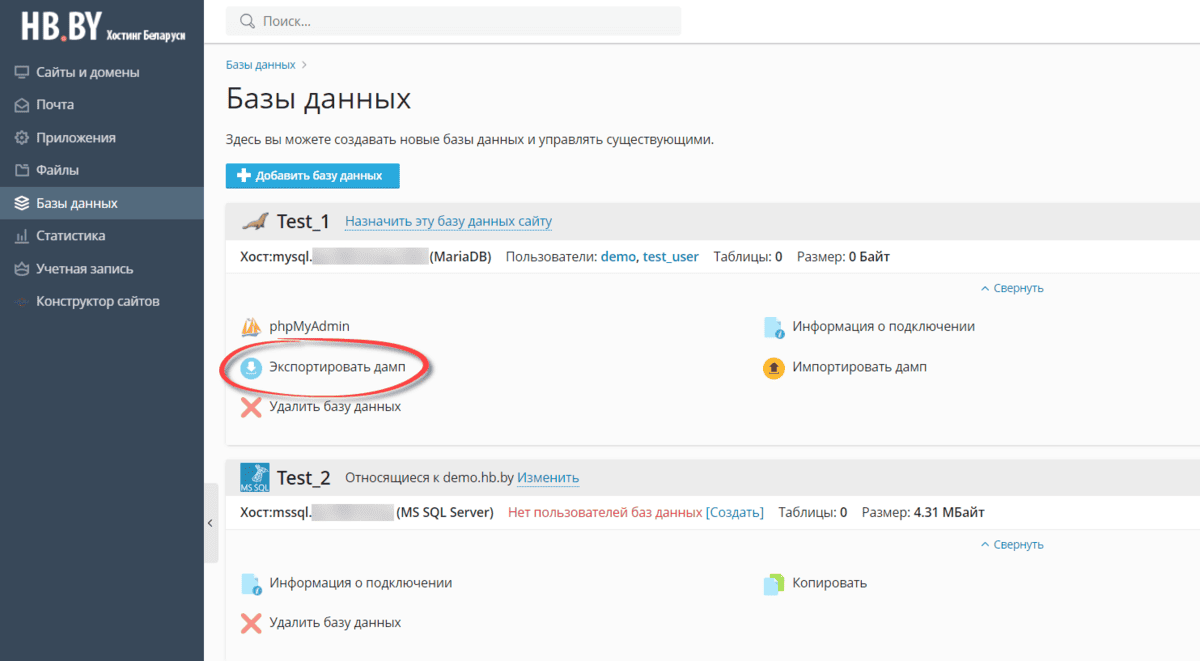
Task: Open Почта section in sidebar
Action: pyautogui.click(x=55, y=105)
